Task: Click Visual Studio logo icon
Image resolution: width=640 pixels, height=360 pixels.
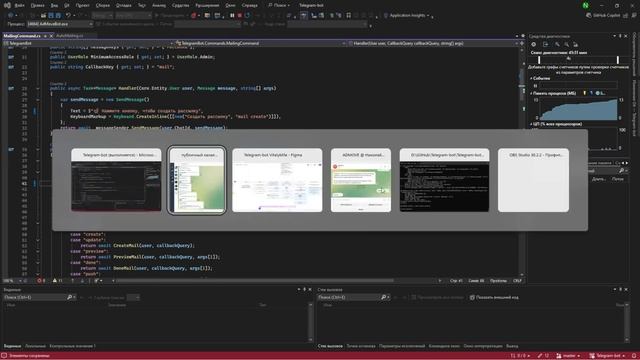Action: click(x=7, y=5)
